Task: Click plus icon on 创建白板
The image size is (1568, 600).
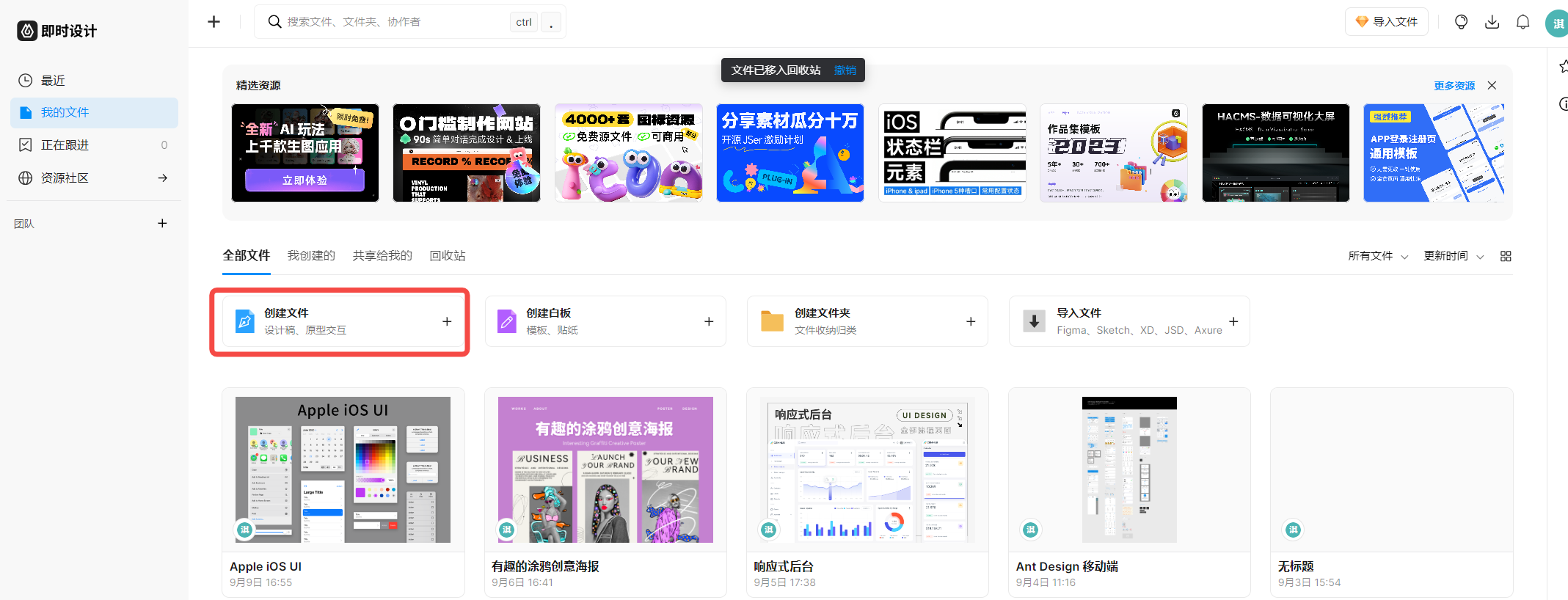Action: 709,321
